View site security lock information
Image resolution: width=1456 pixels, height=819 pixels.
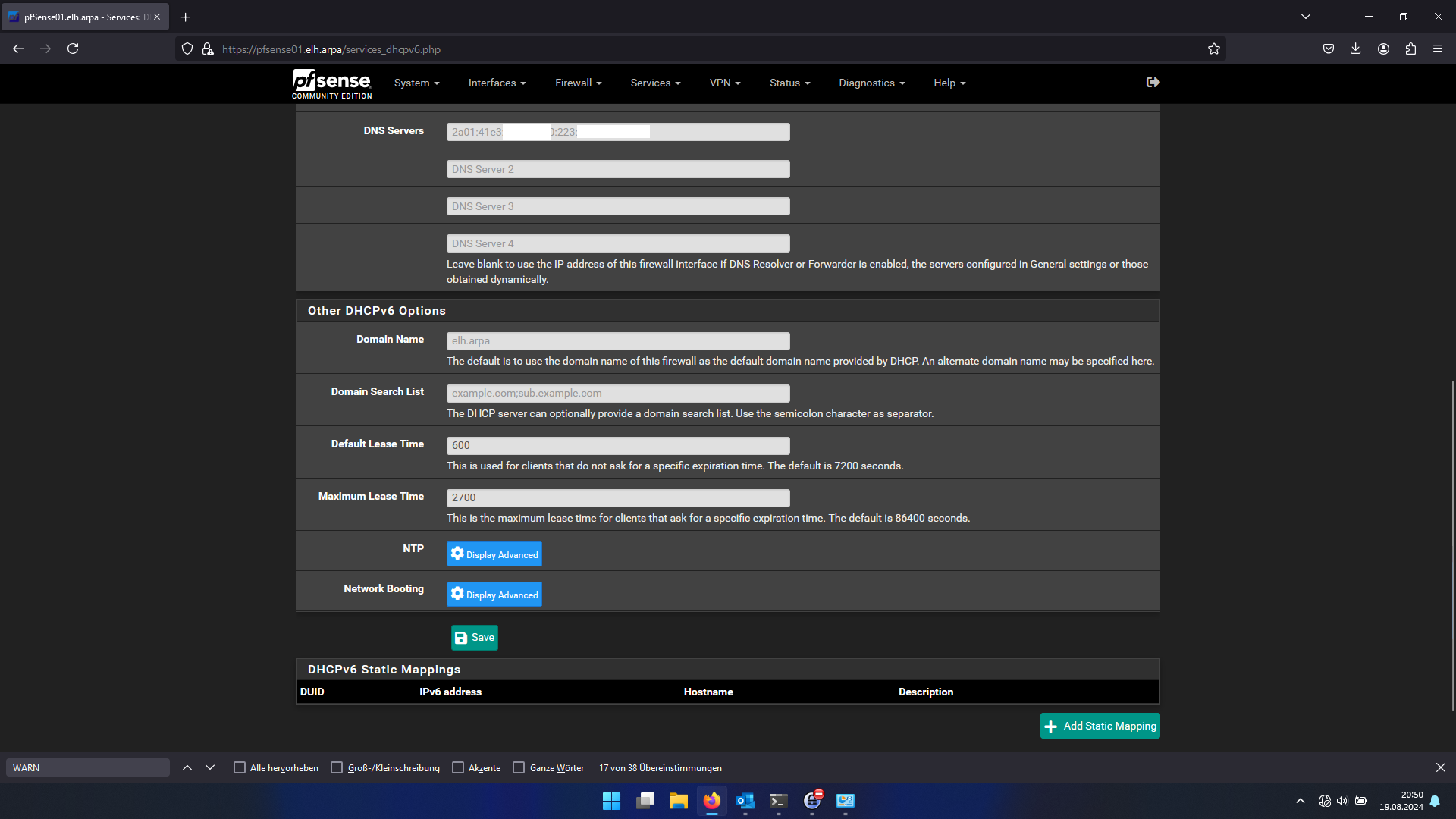coord(208,49)
